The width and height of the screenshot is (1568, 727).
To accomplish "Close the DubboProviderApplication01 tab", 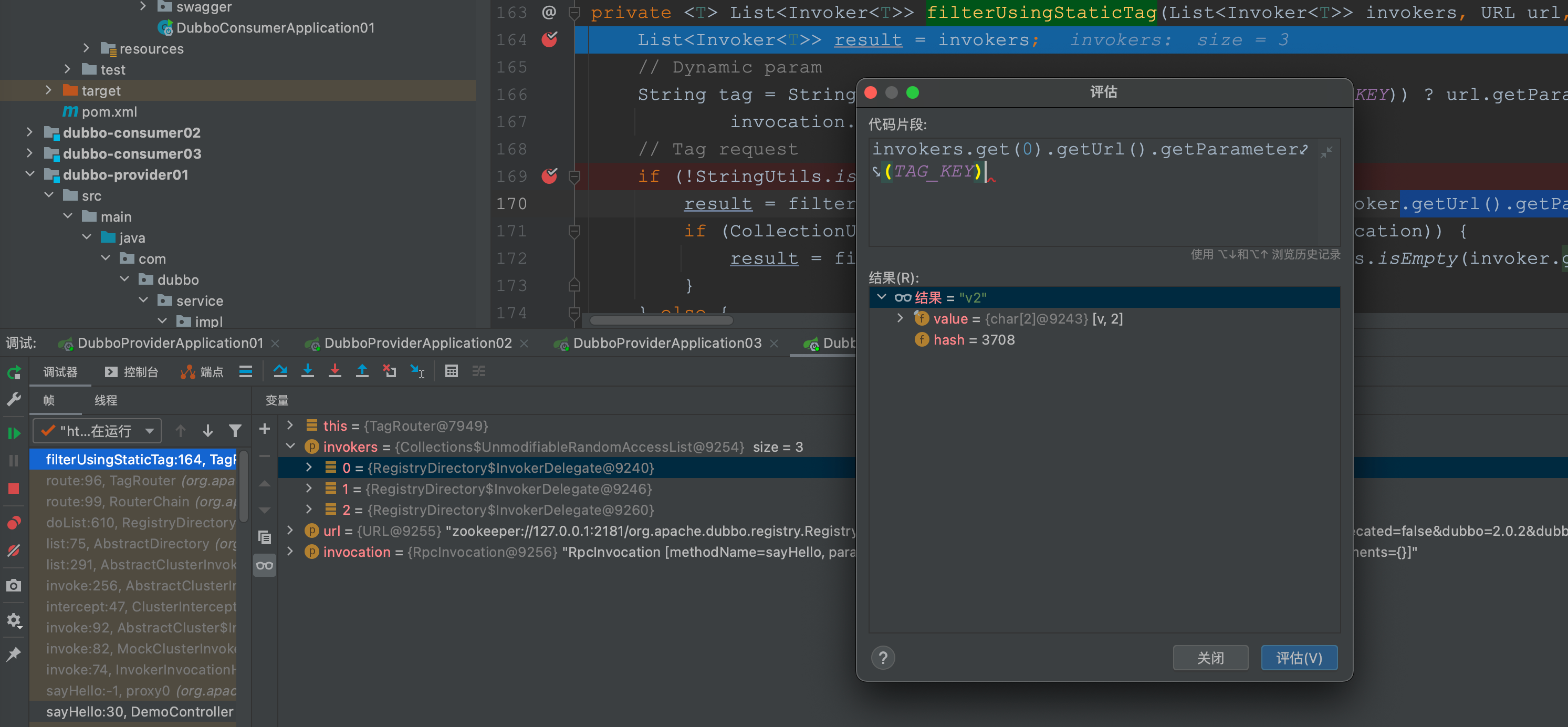I will [x=275, y=344].
